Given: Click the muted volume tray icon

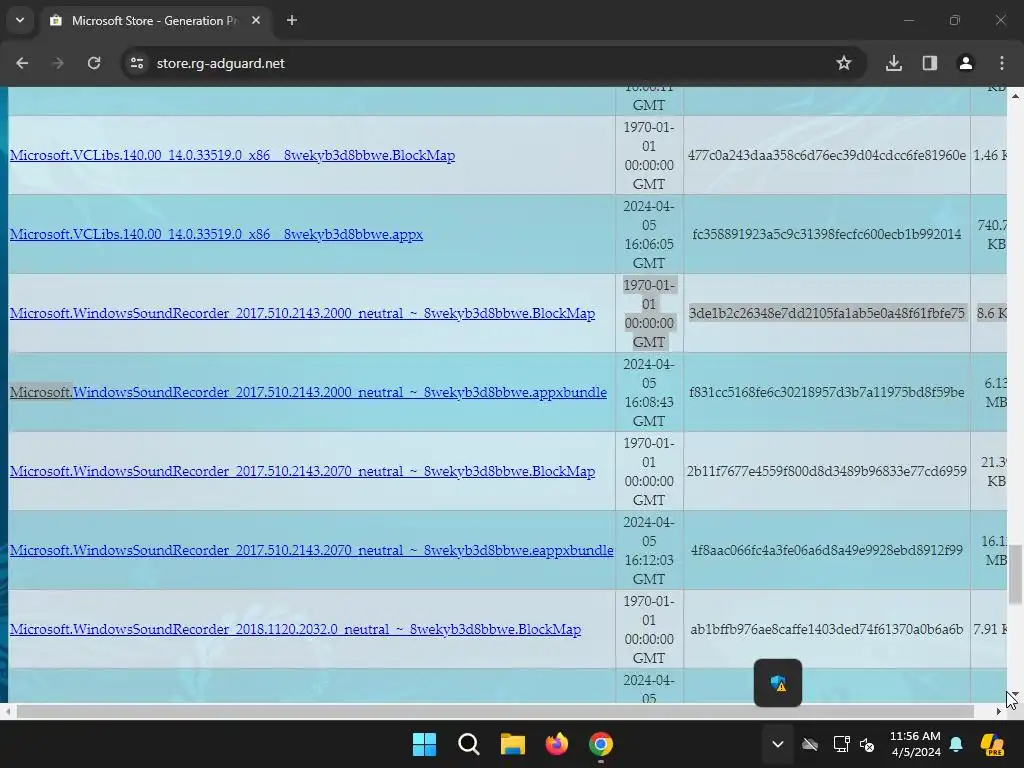Looking at the screenshot, I should 867,744.
